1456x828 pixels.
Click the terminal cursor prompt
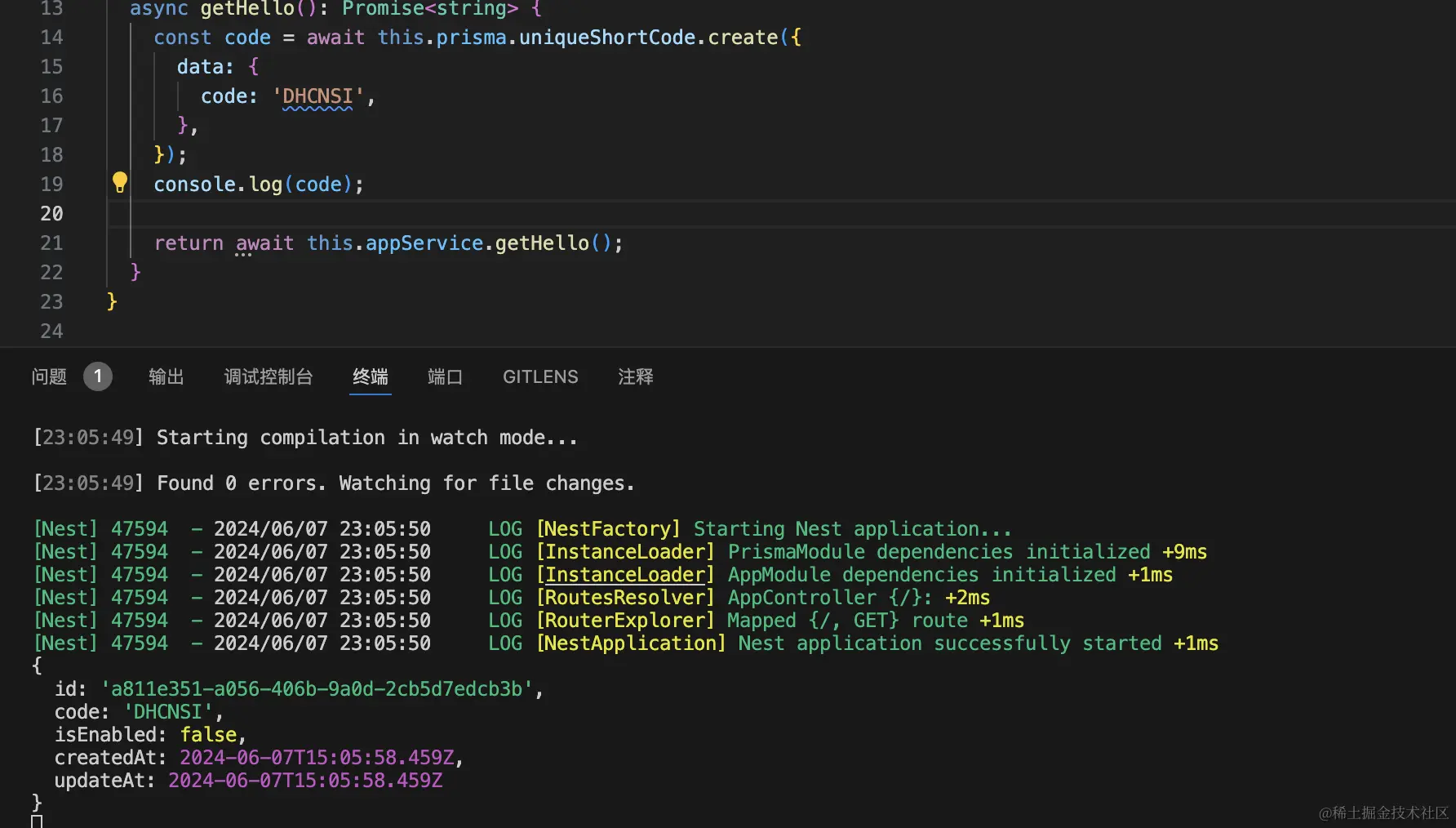tap(37, 821)
